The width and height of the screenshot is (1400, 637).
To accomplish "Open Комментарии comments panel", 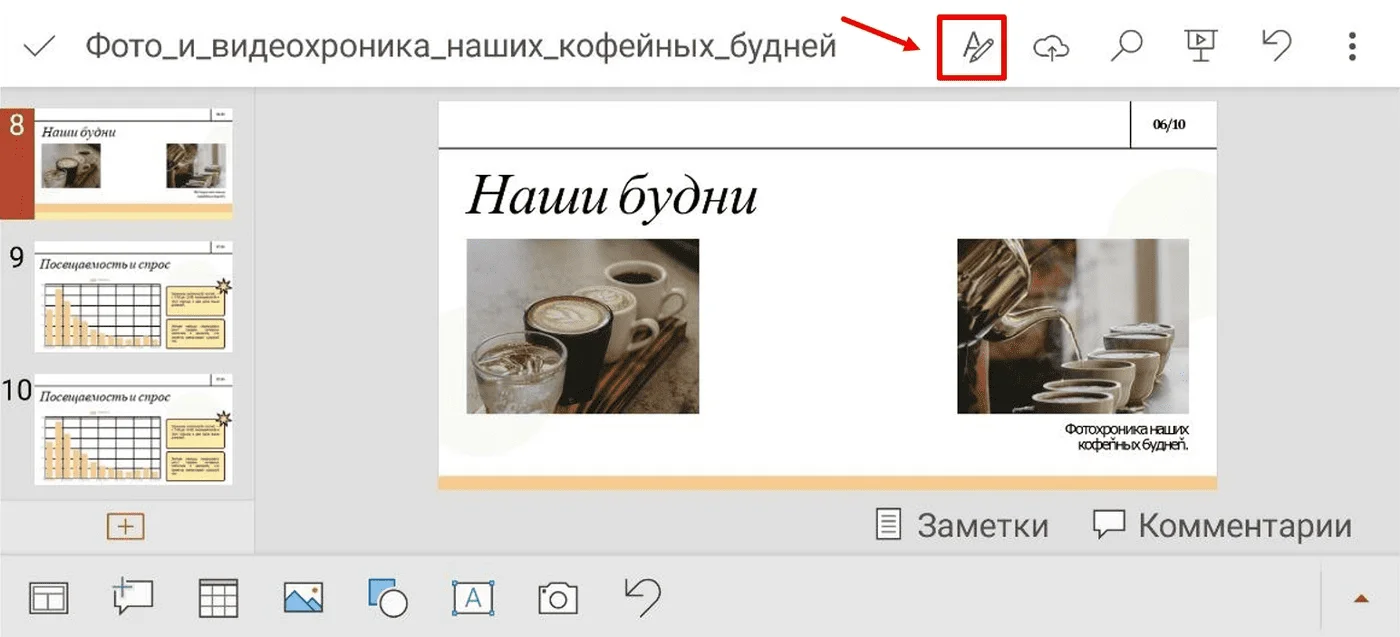I will (1222, 525).
